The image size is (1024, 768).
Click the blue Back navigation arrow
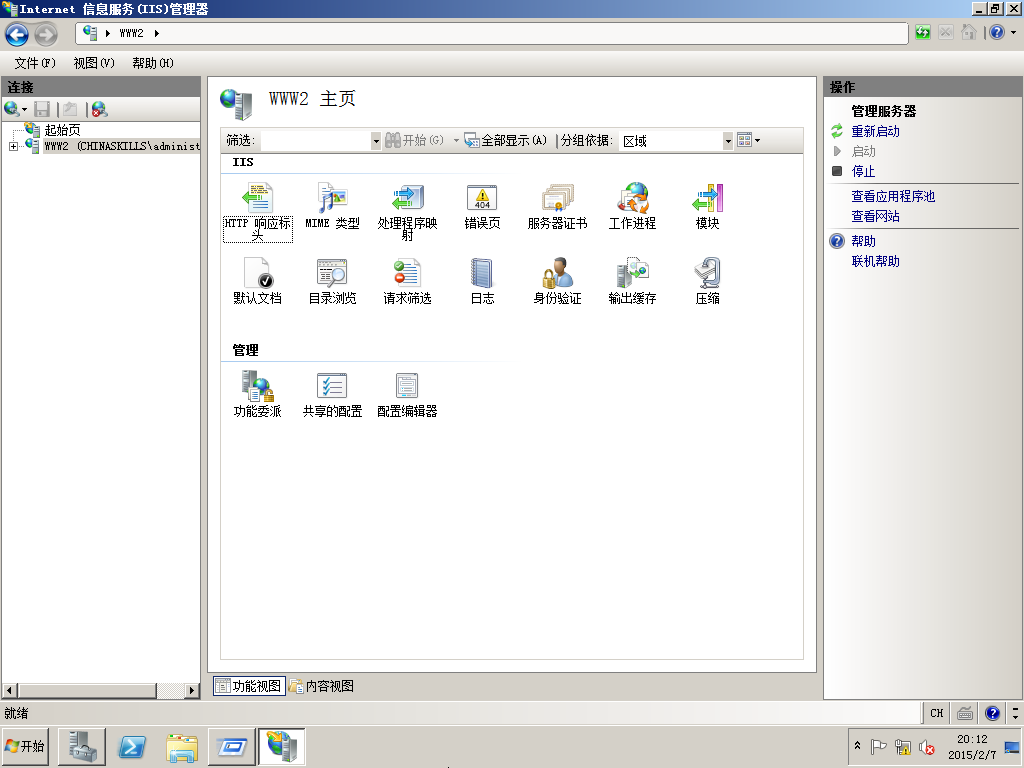coord(17,34)
